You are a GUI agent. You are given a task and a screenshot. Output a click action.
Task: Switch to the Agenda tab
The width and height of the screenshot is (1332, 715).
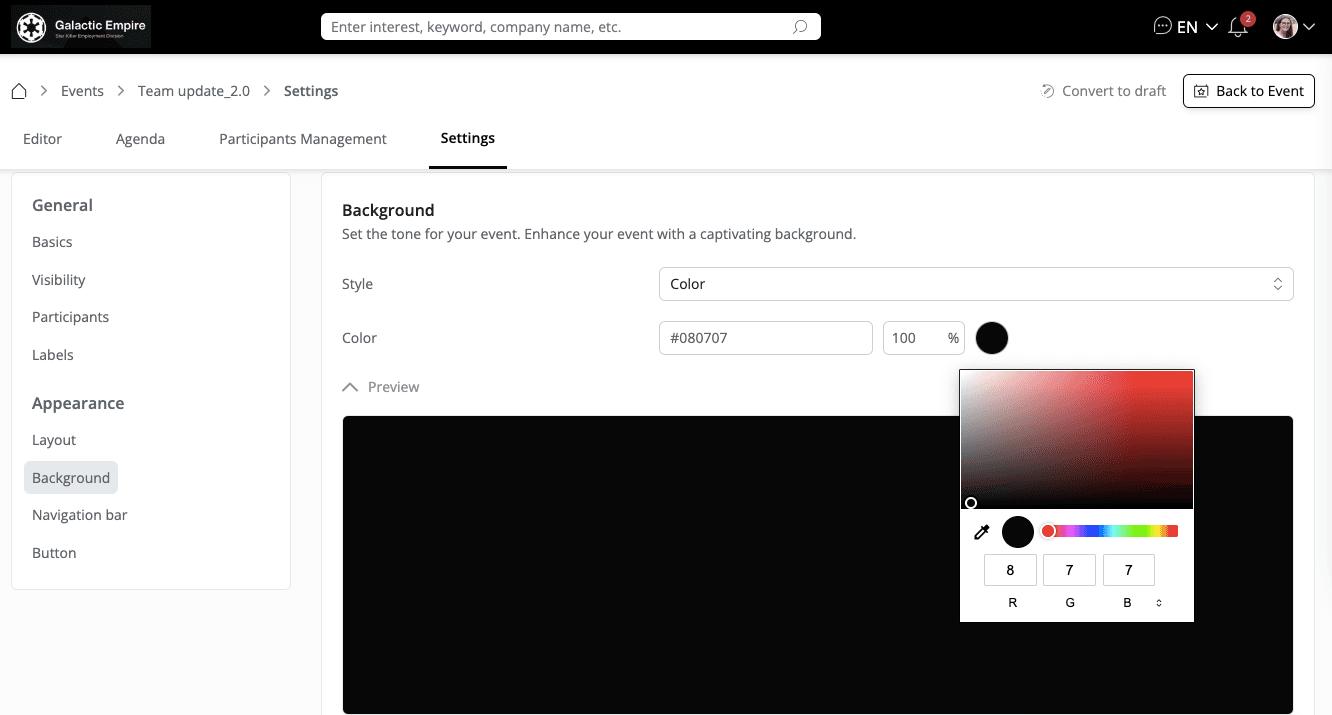[x=140, y=139]
